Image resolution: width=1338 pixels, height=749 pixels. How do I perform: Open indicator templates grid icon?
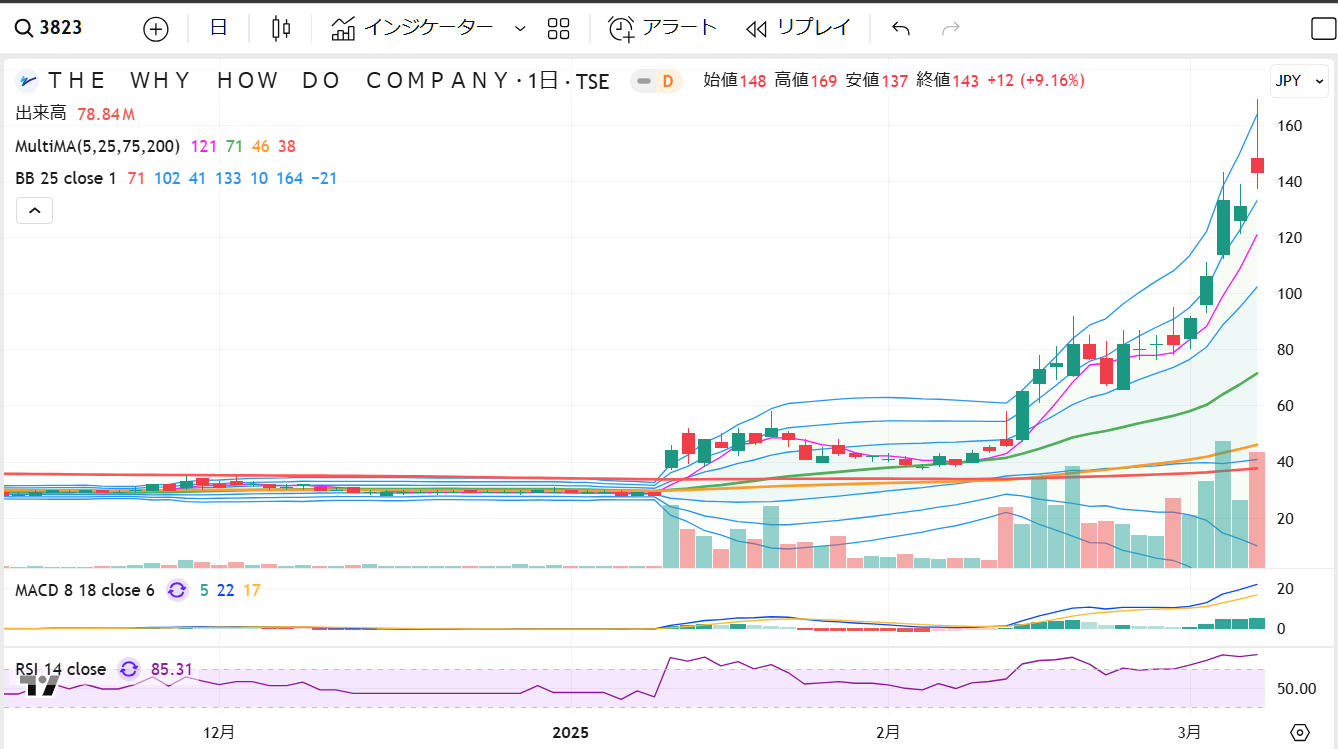[558, 28]
